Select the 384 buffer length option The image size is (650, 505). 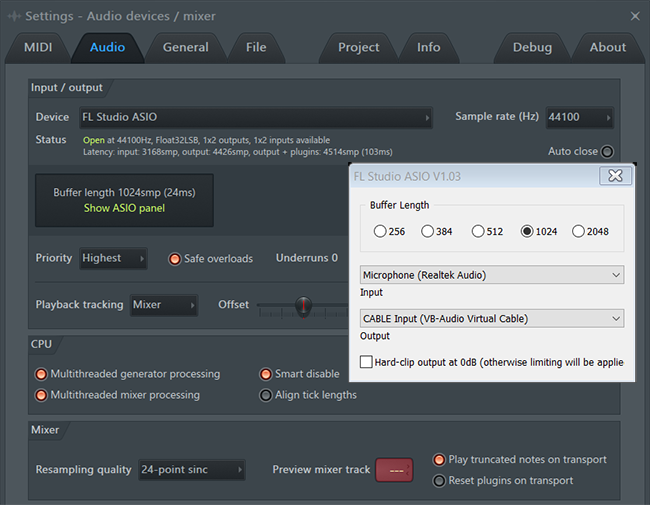coord(427,231)
